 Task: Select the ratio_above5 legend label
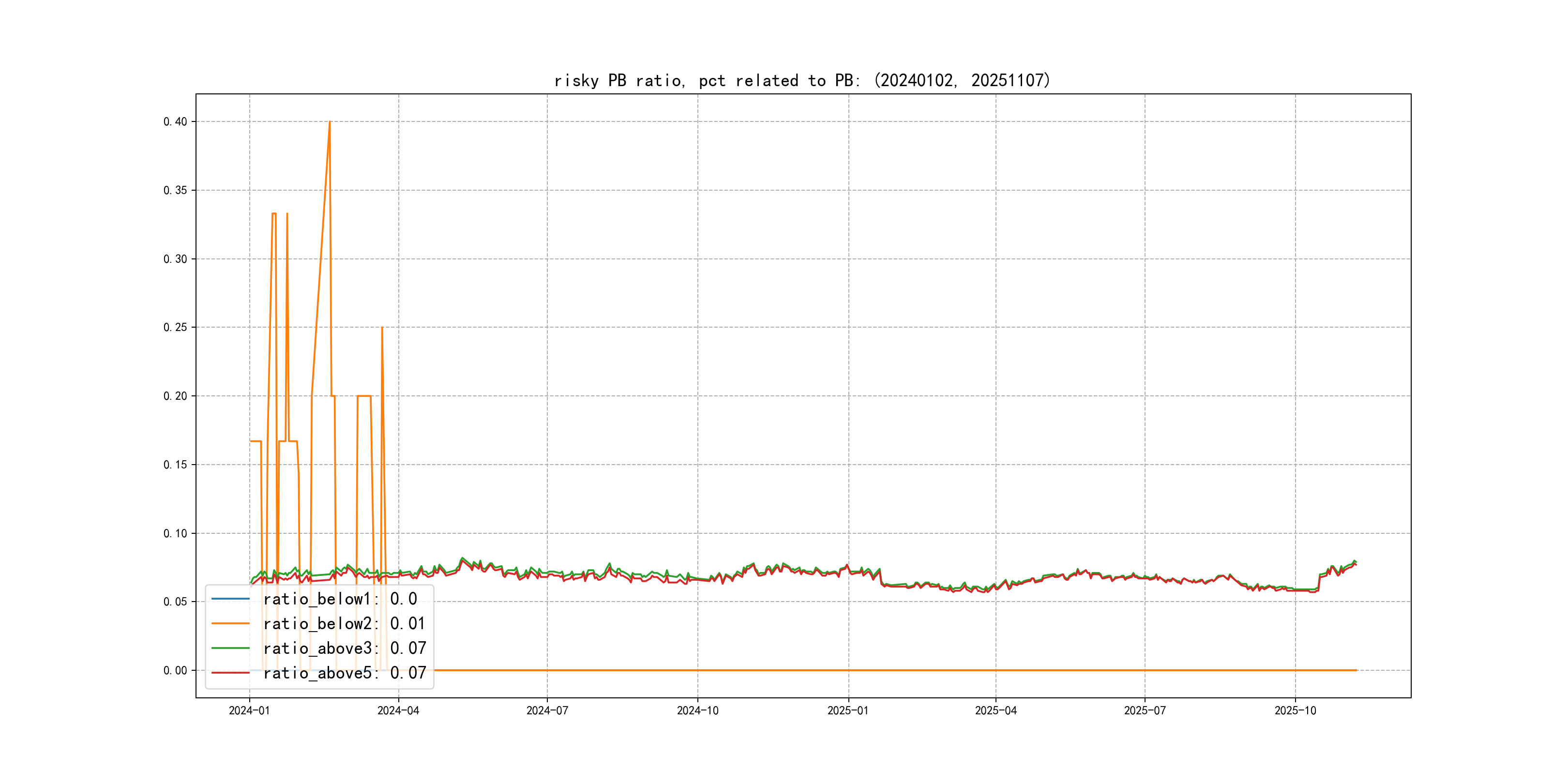point(345,673)
